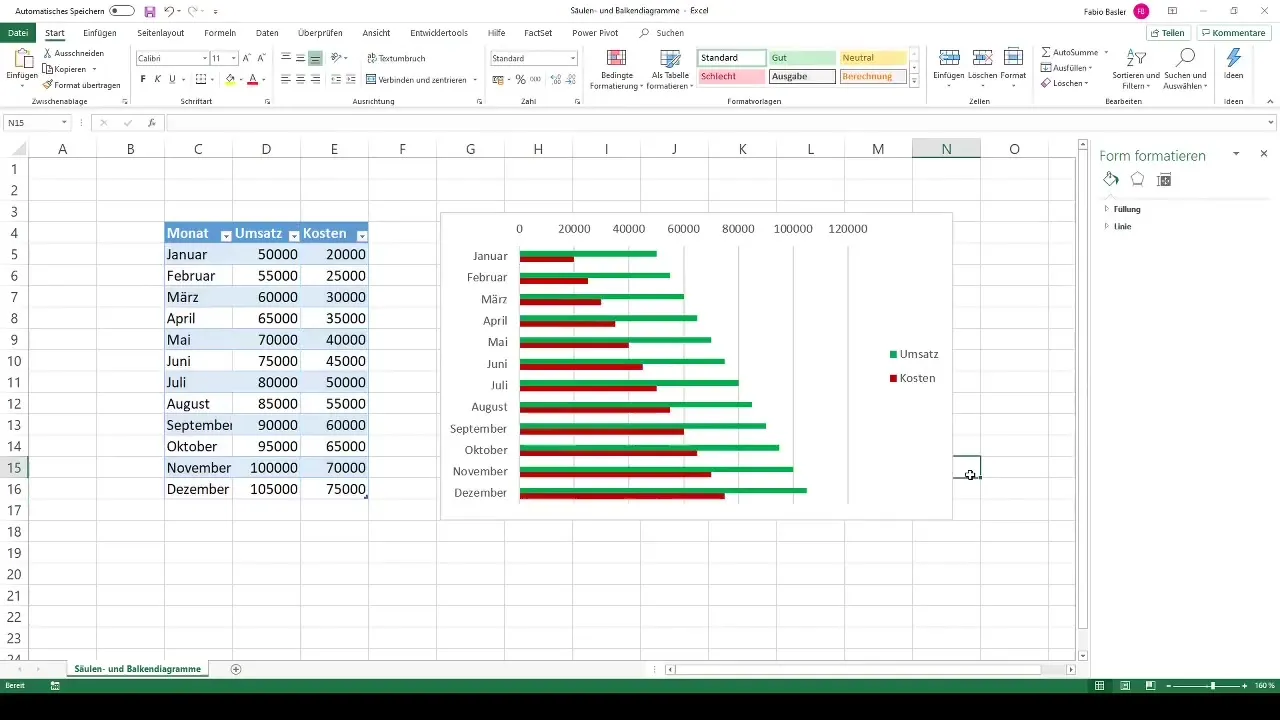This screenshot has height=720, width=1280.
Task: Click the font color A icon
Action: click(x=252, y=79)
